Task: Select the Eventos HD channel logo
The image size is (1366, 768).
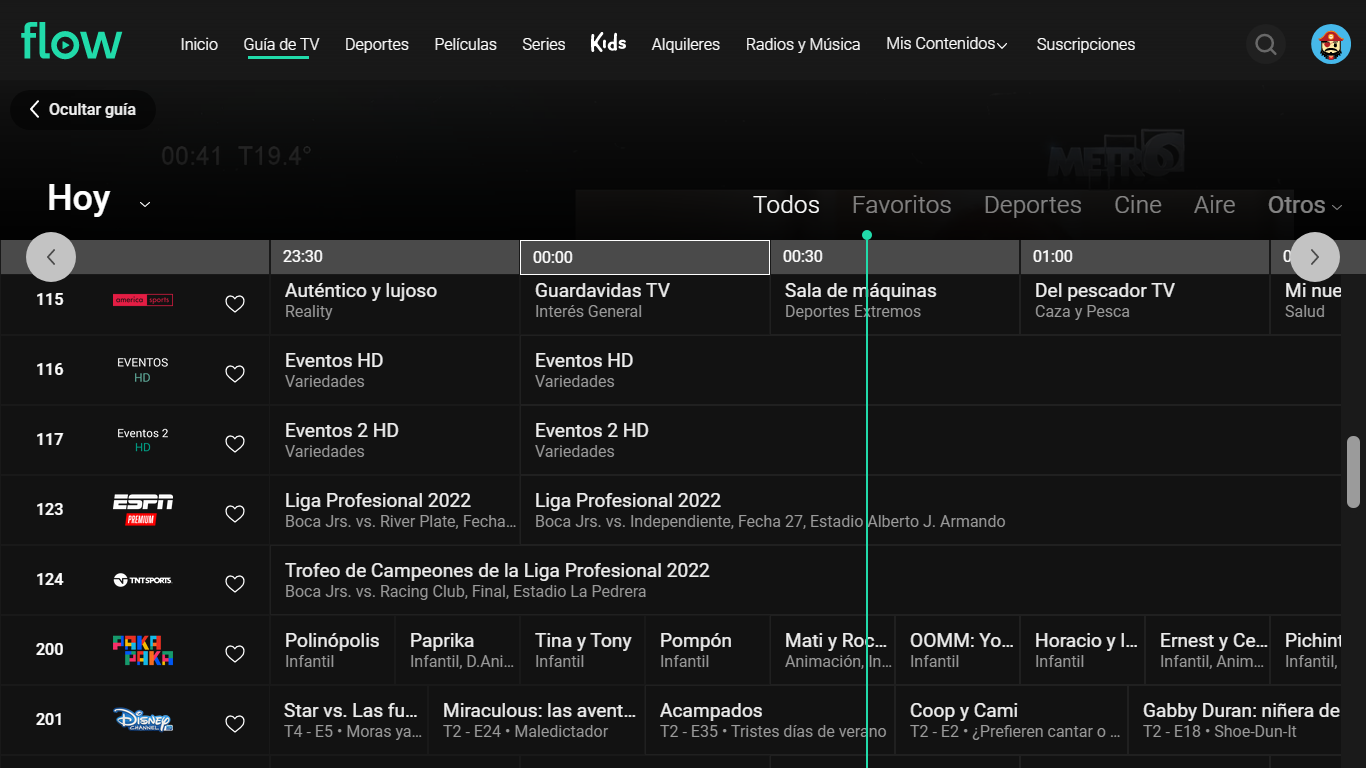Action: [x=143, y=370]
